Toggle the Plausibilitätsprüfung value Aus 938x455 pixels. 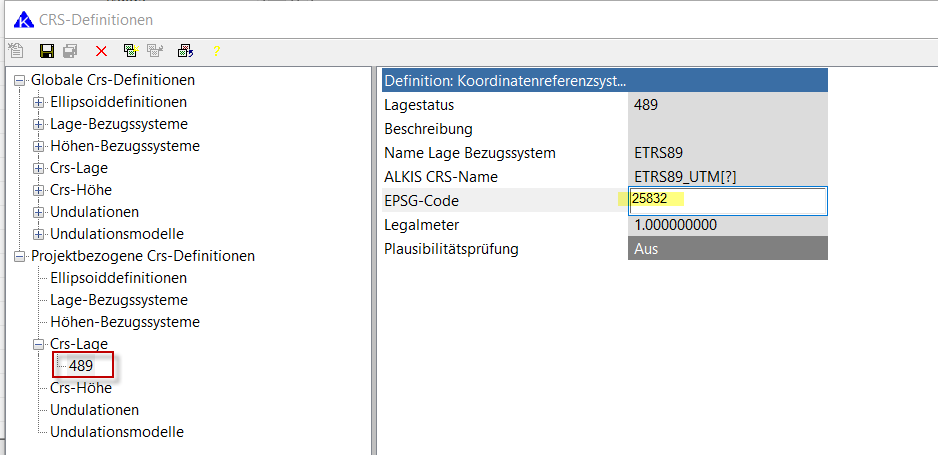coord(727,248)
